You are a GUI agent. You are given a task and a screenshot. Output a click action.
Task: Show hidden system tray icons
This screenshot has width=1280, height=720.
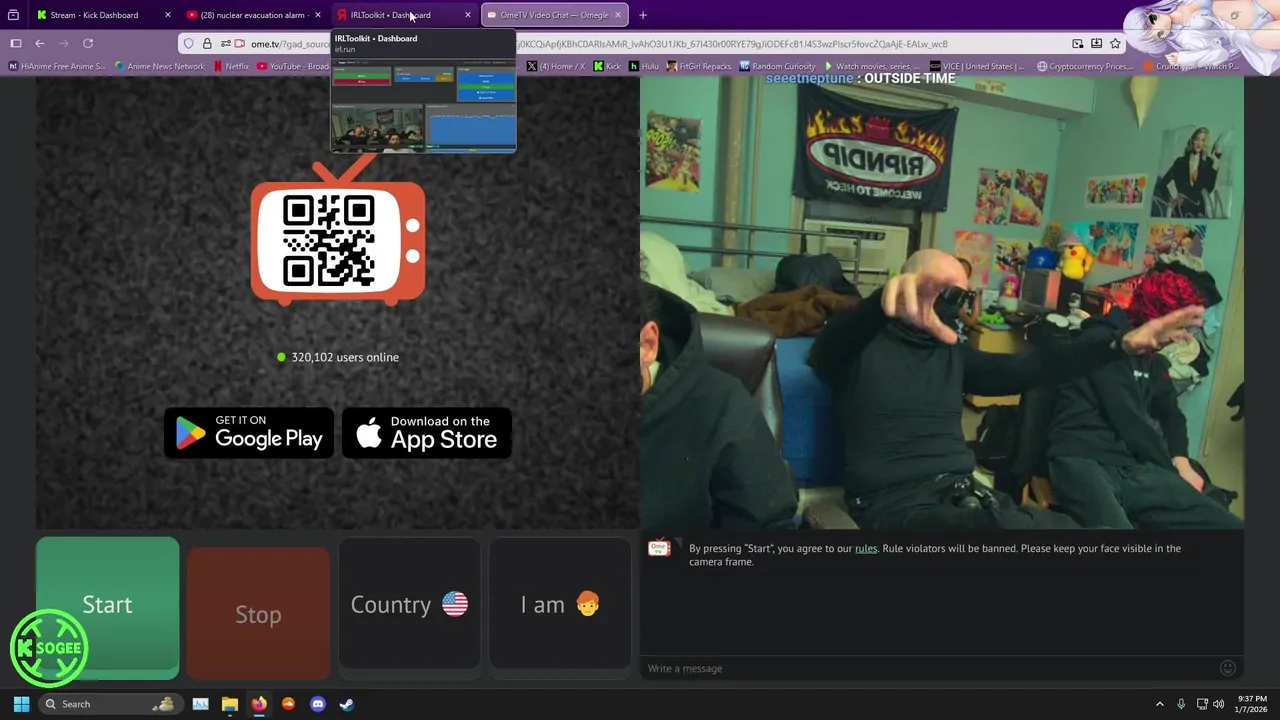[1160, 704]
